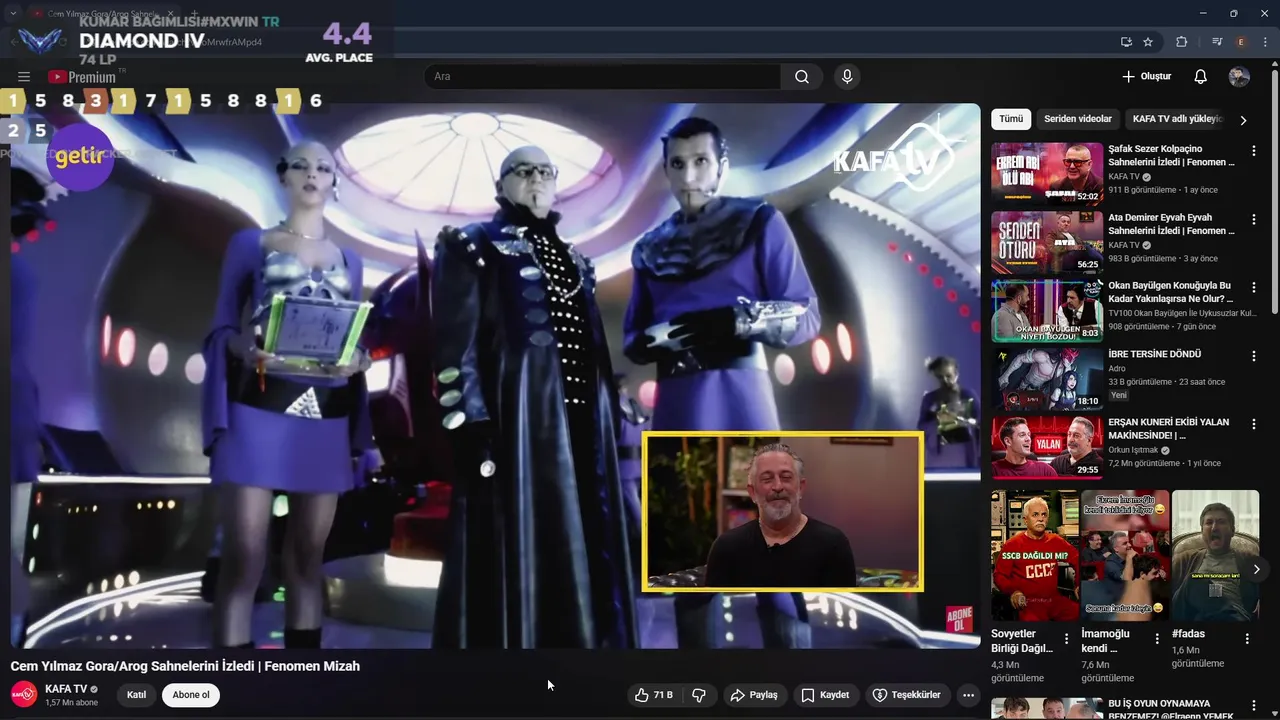Show more filter chips with right chevron

coord(1243,120)
